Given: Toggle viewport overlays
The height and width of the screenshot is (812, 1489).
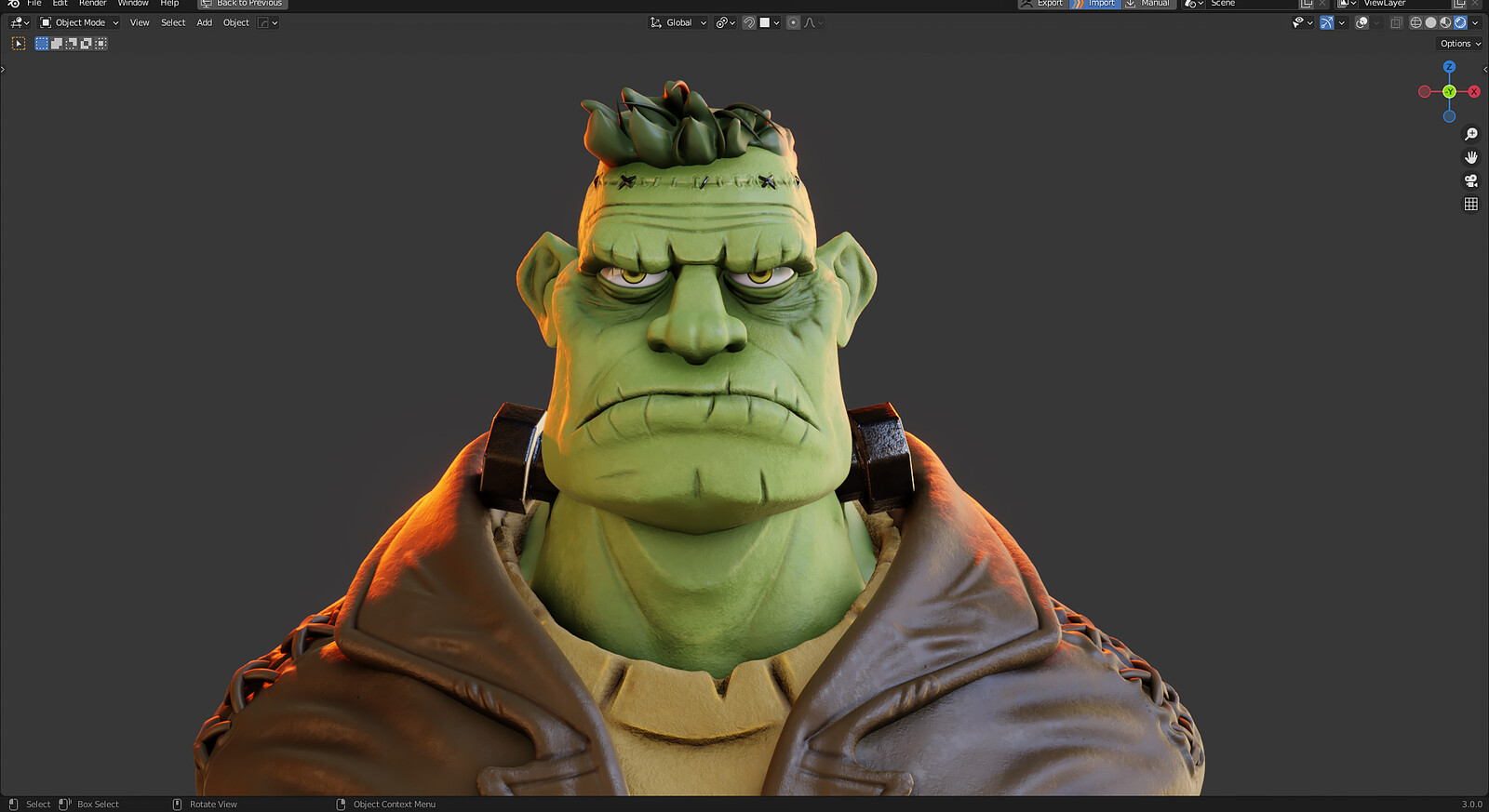Looking at the screenshot, I should pyautogui.click(x=1362, y=22).
